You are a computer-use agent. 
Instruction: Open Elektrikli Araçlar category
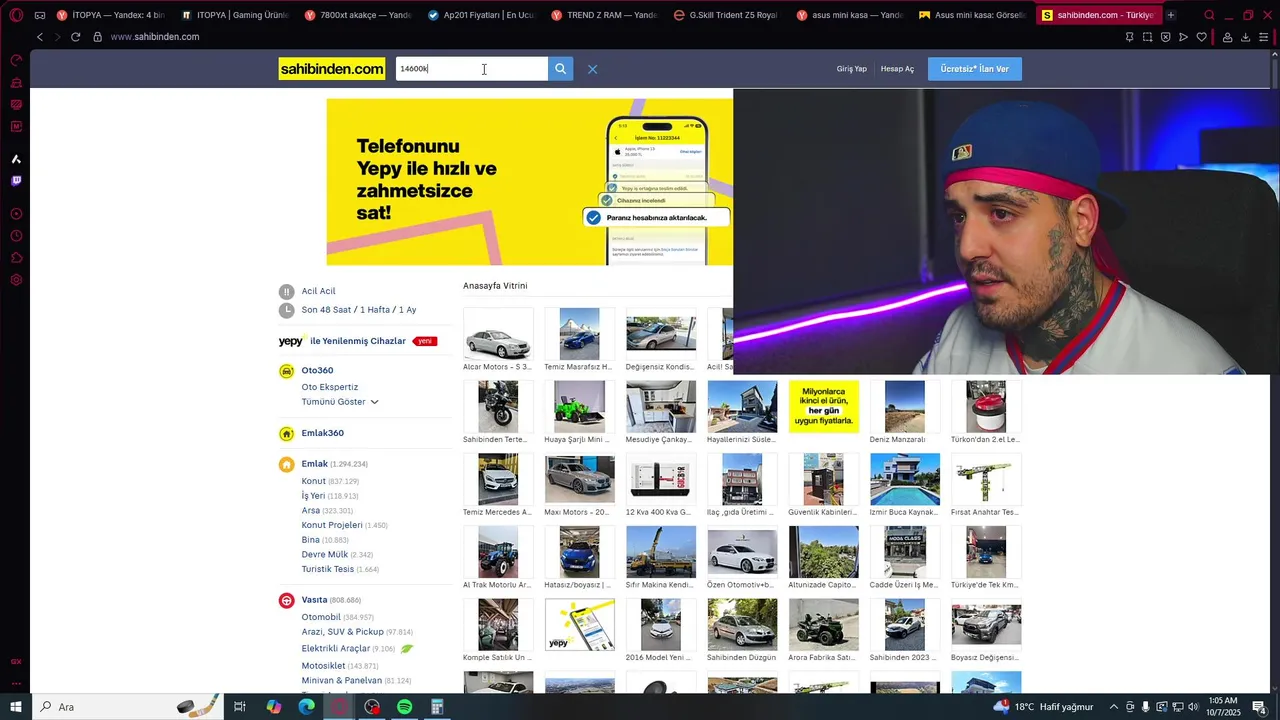pos(336,649)
